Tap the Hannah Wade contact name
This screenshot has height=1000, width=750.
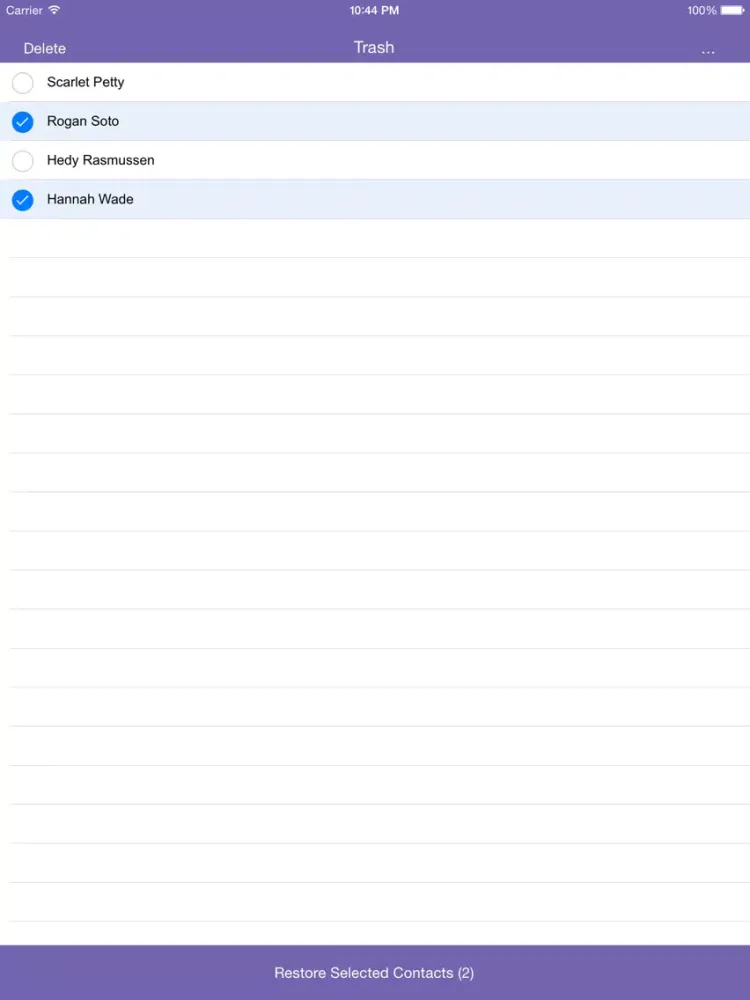click(x=90, y=199)
